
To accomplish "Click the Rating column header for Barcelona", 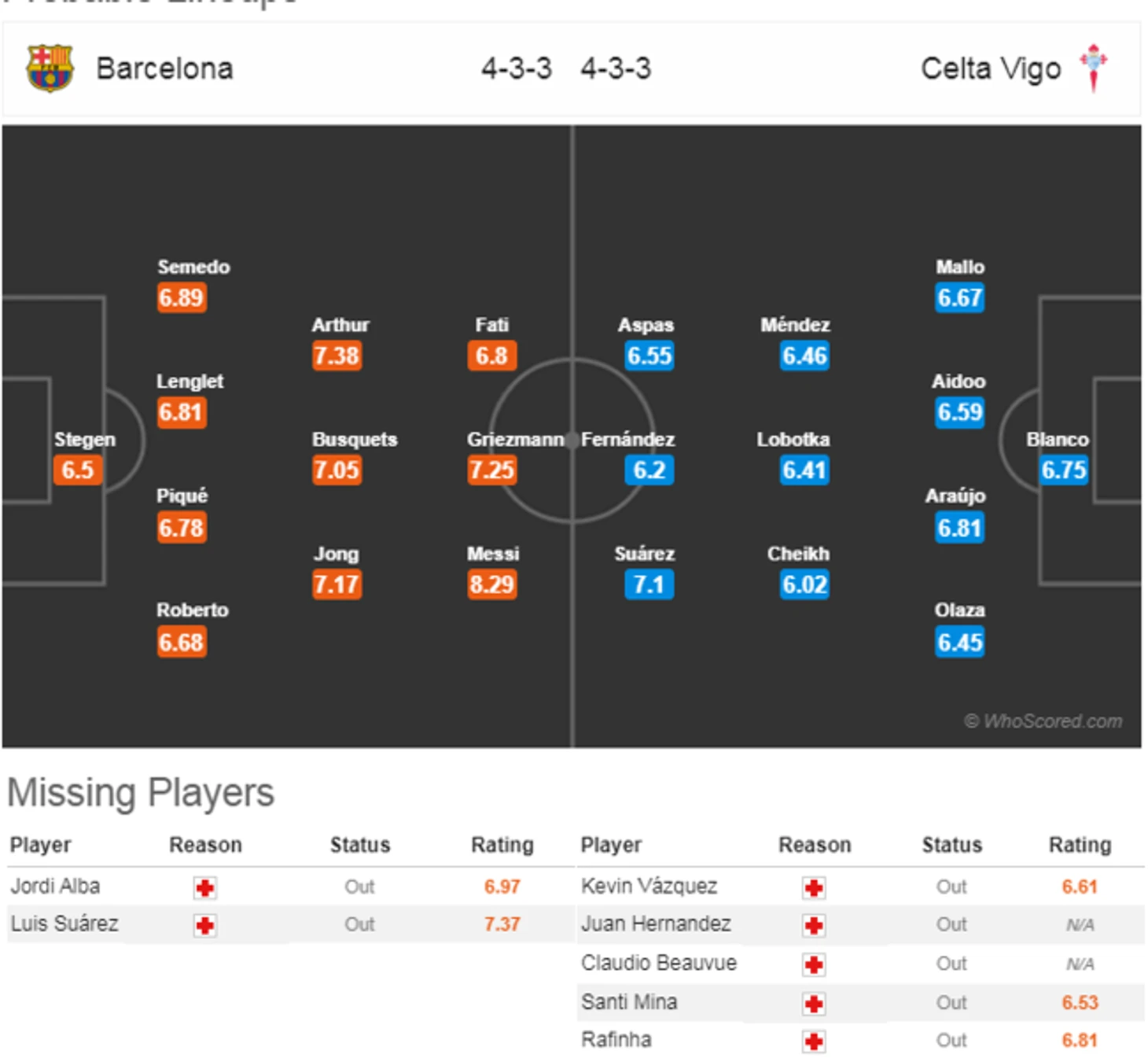I will click(x=502, y=845).
